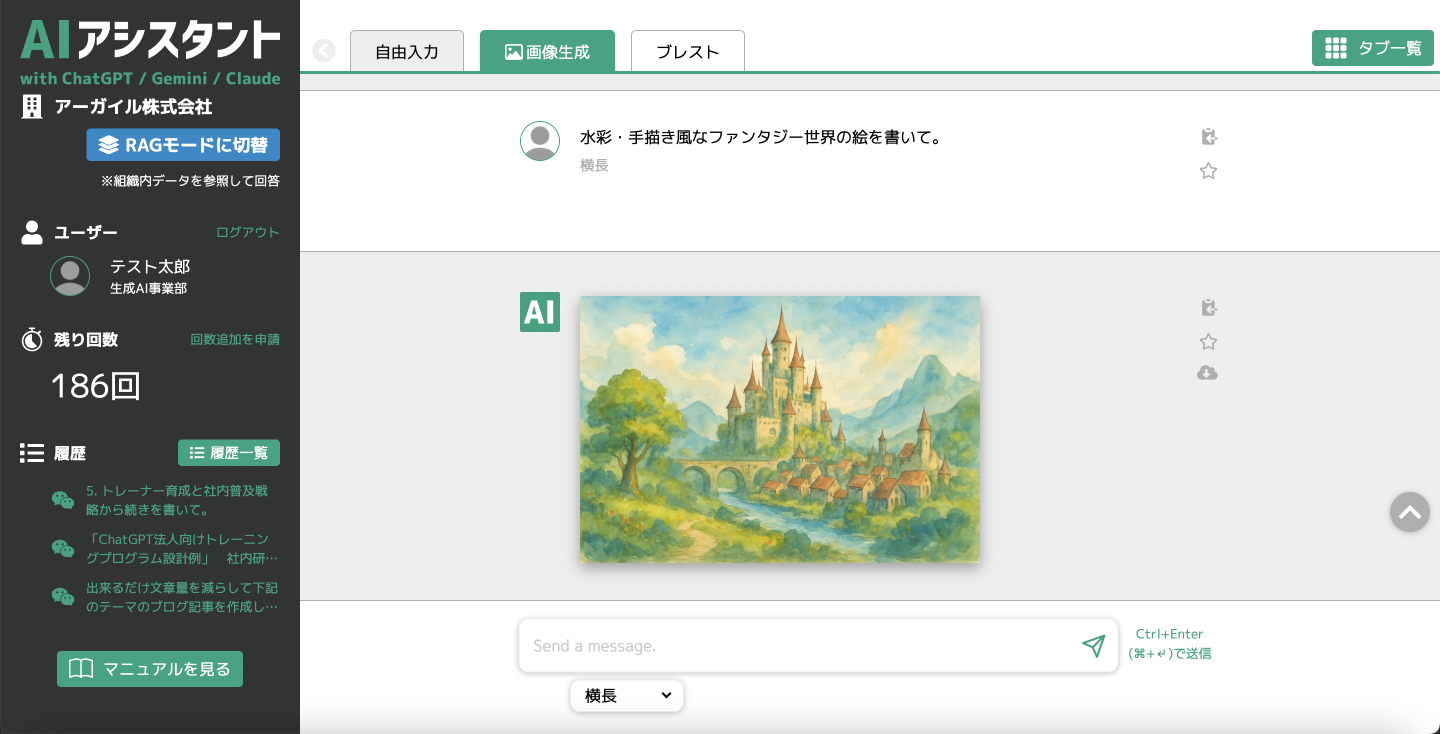The image size is (1440, 734).
Task: Open the generated fantasy castle image
Action: click(x=780, y=429)
